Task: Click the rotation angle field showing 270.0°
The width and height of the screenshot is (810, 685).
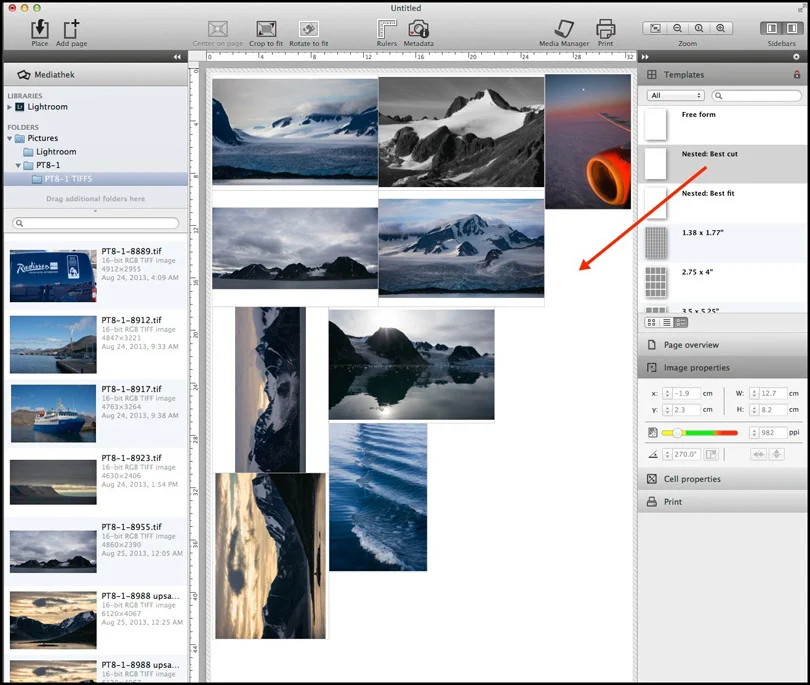Action: pos(687,454)
